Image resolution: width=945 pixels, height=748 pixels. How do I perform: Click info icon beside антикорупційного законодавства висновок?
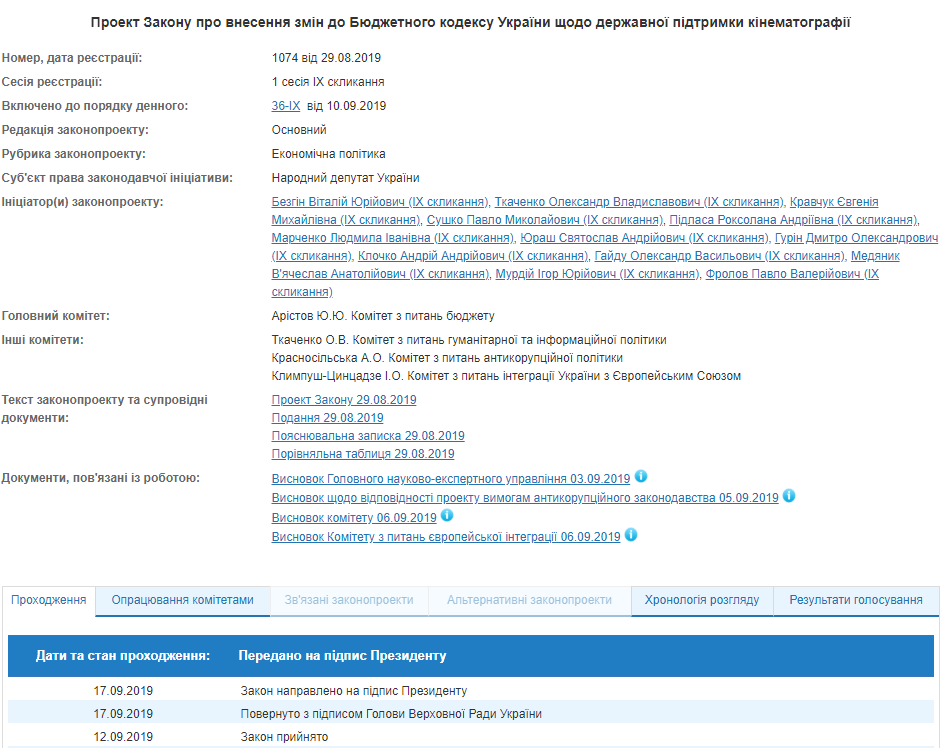pyautogui.click(x=789, y=496)
